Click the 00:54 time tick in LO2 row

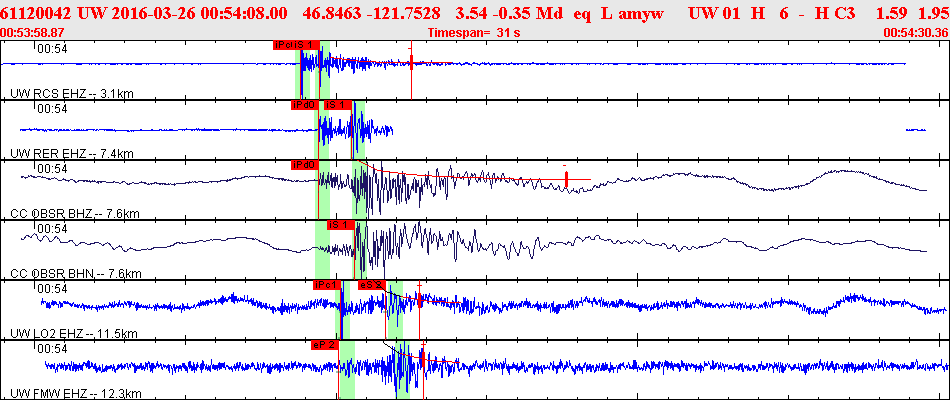tap(52, 289)
